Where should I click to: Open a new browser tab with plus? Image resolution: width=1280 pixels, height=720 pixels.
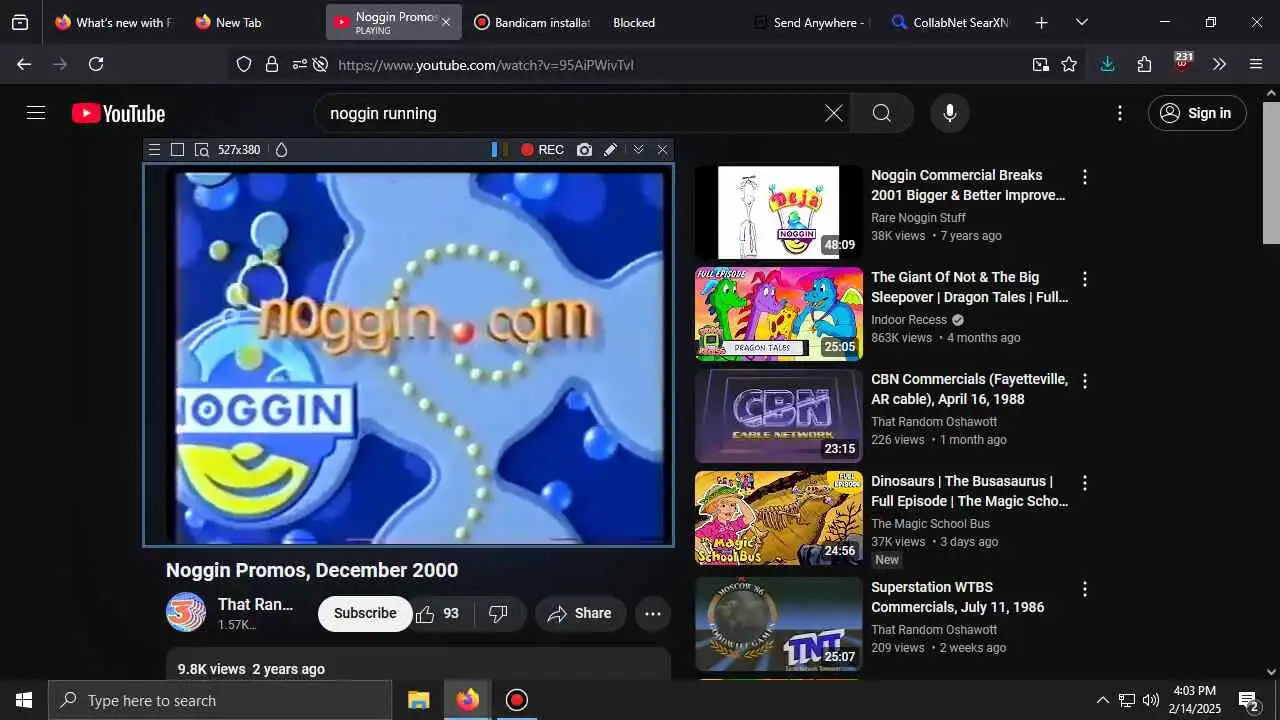point(1041,22)
